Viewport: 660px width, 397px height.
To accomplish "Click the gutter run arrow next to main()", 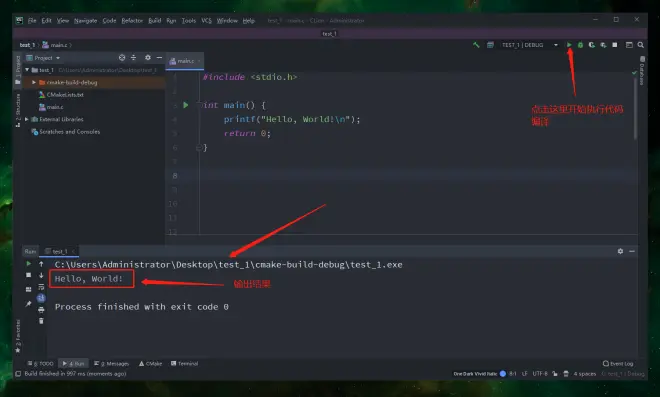I will pyautogui.click(x=186, y=105).
